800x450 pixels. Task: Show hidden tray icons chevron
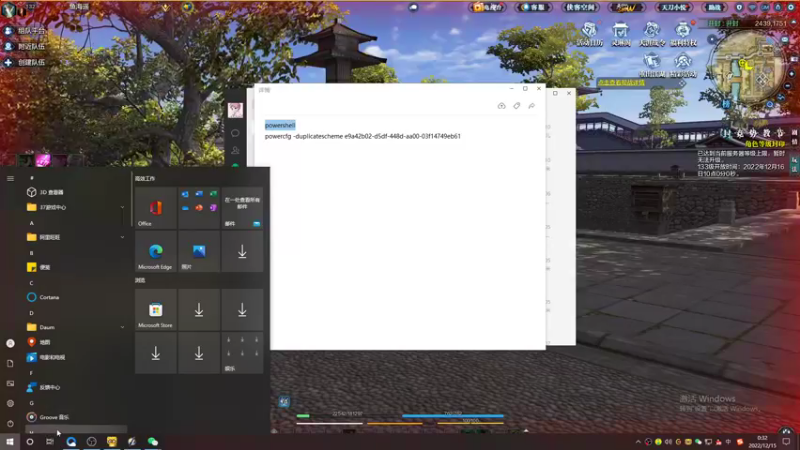tap(638, 442)
